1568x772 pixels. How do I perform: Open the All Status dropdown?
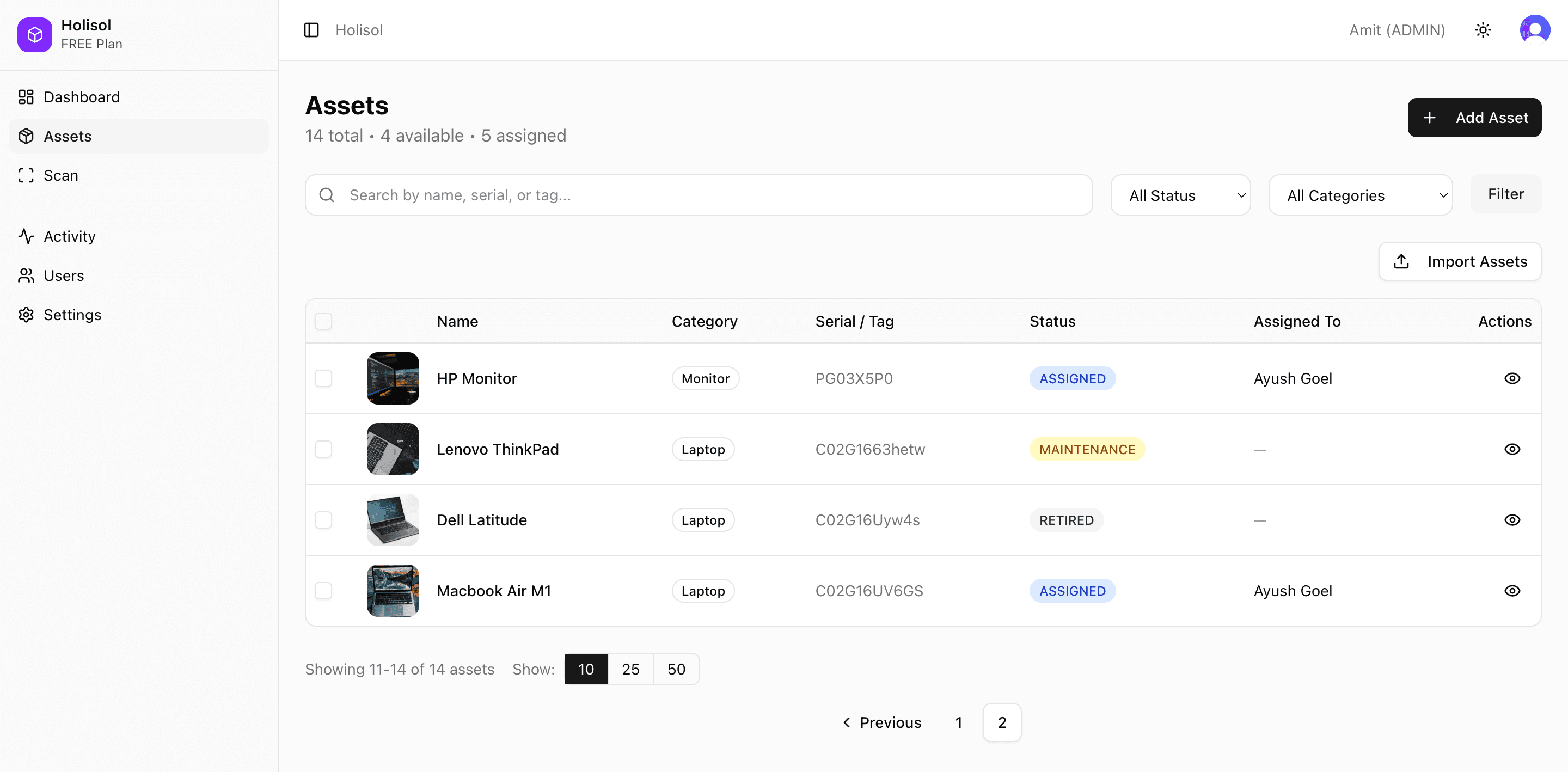click(1180, 195)
